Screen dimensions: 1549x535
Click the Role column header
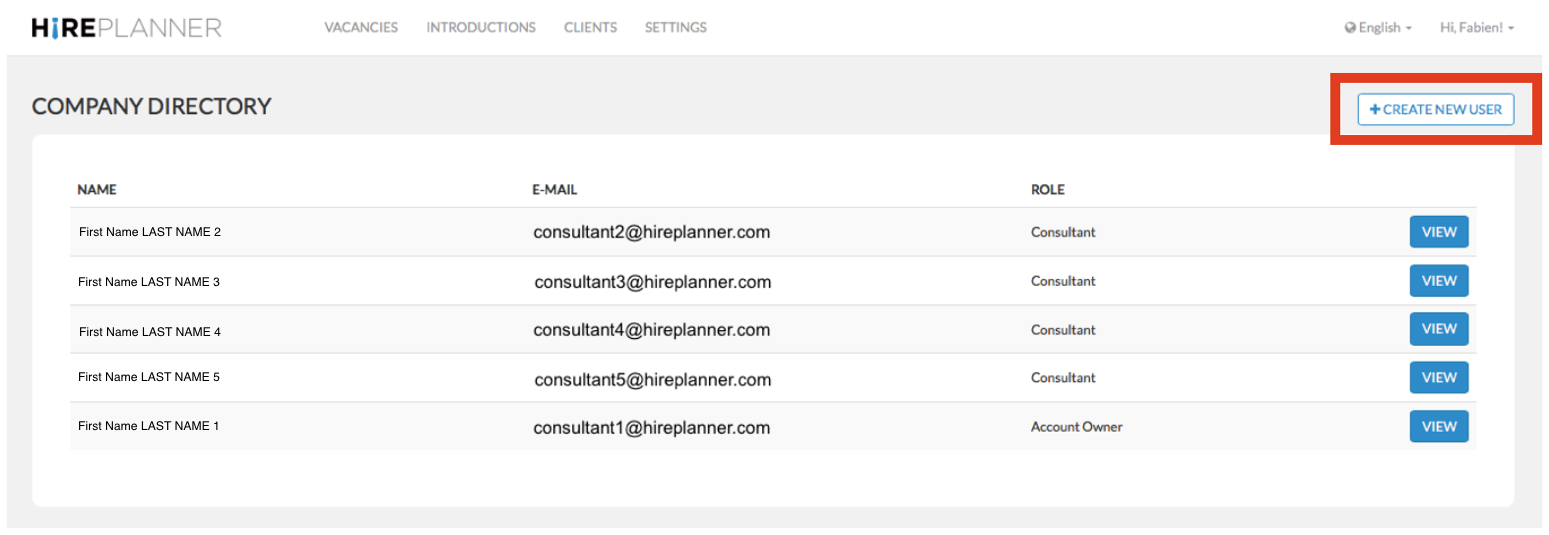pyautogui.click(x=1047, y=189)
